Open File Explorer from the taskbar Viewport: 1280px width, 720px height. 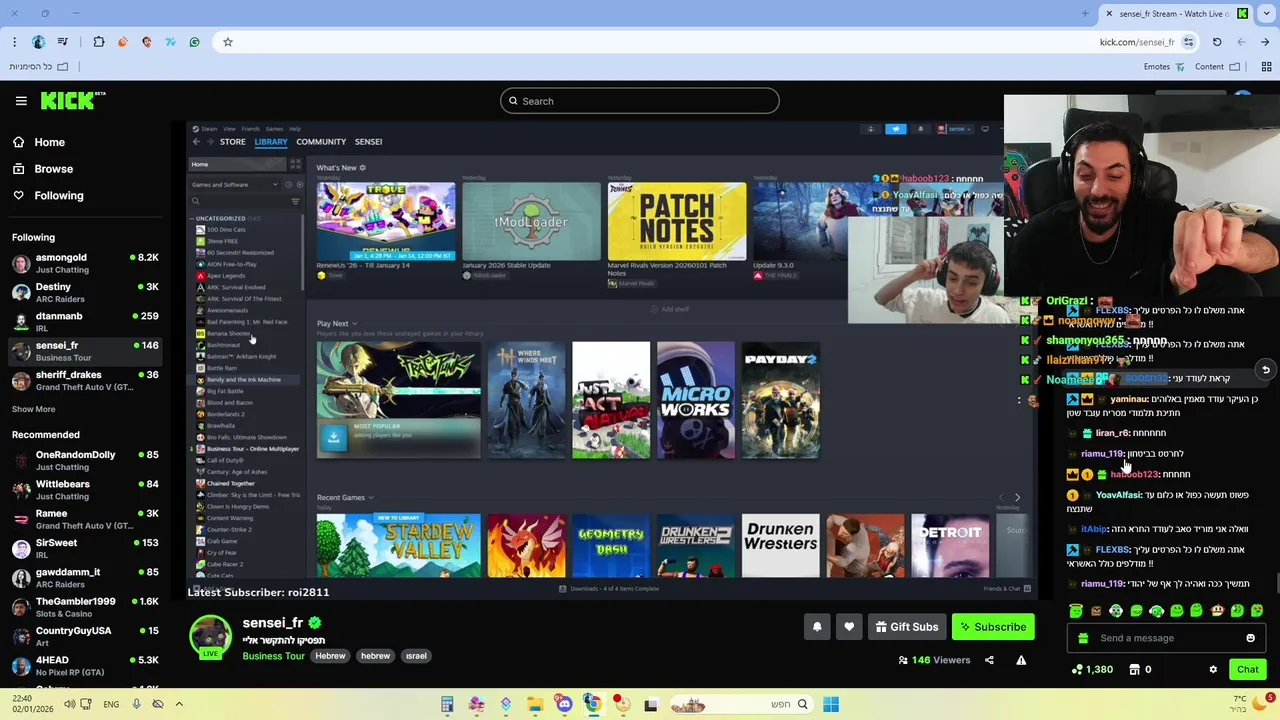pos(535,705)
